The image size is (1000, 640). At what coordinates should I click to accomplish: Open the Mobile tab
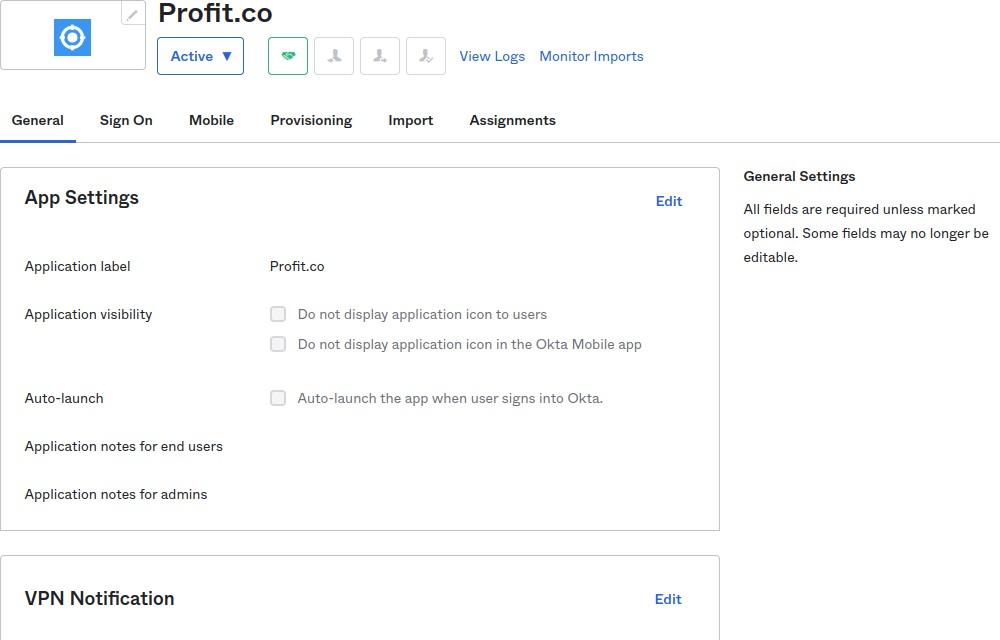point(211,120)
